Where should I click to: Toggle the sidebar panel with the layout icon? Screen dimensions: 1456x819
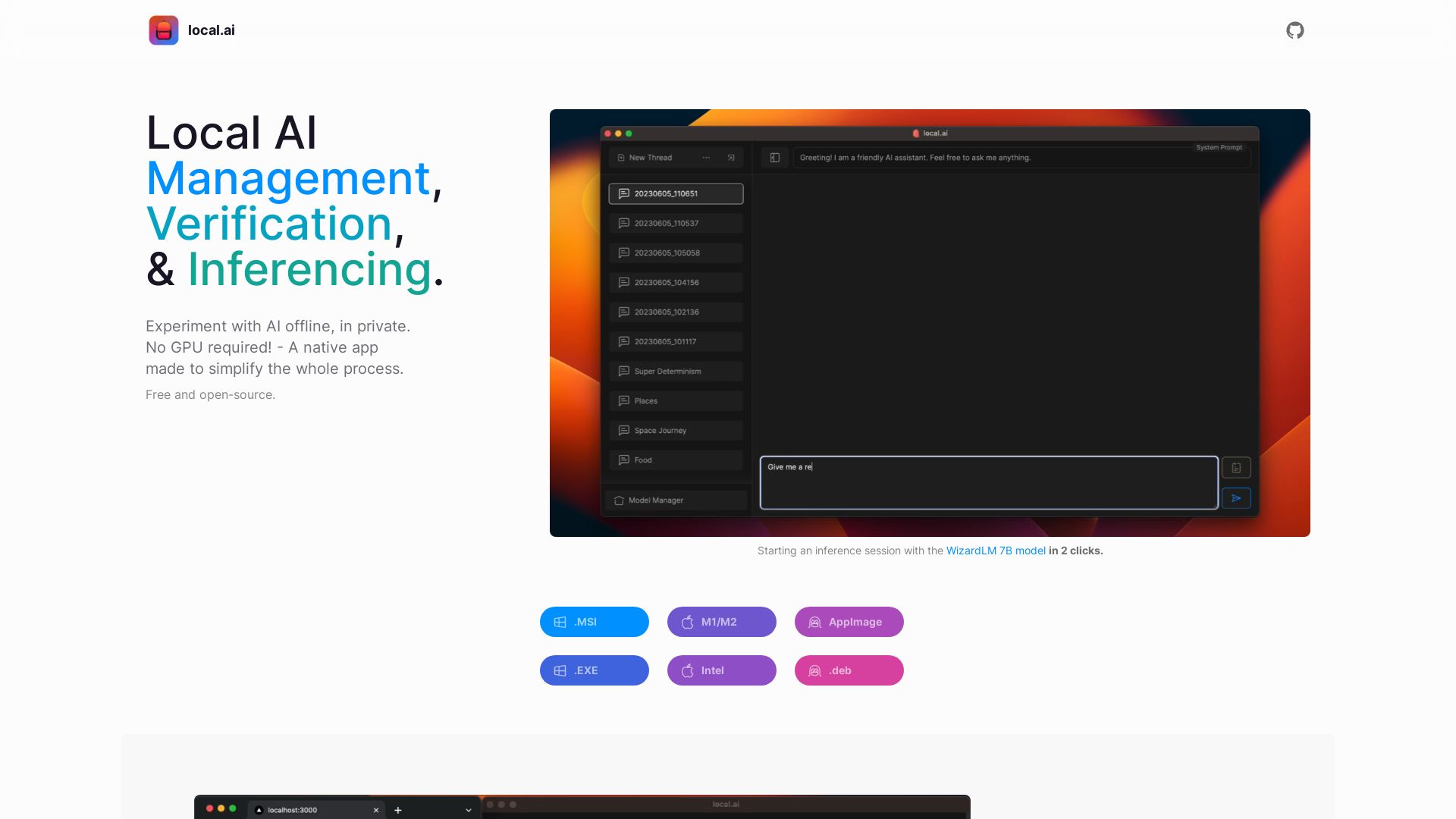click(774, 158)
